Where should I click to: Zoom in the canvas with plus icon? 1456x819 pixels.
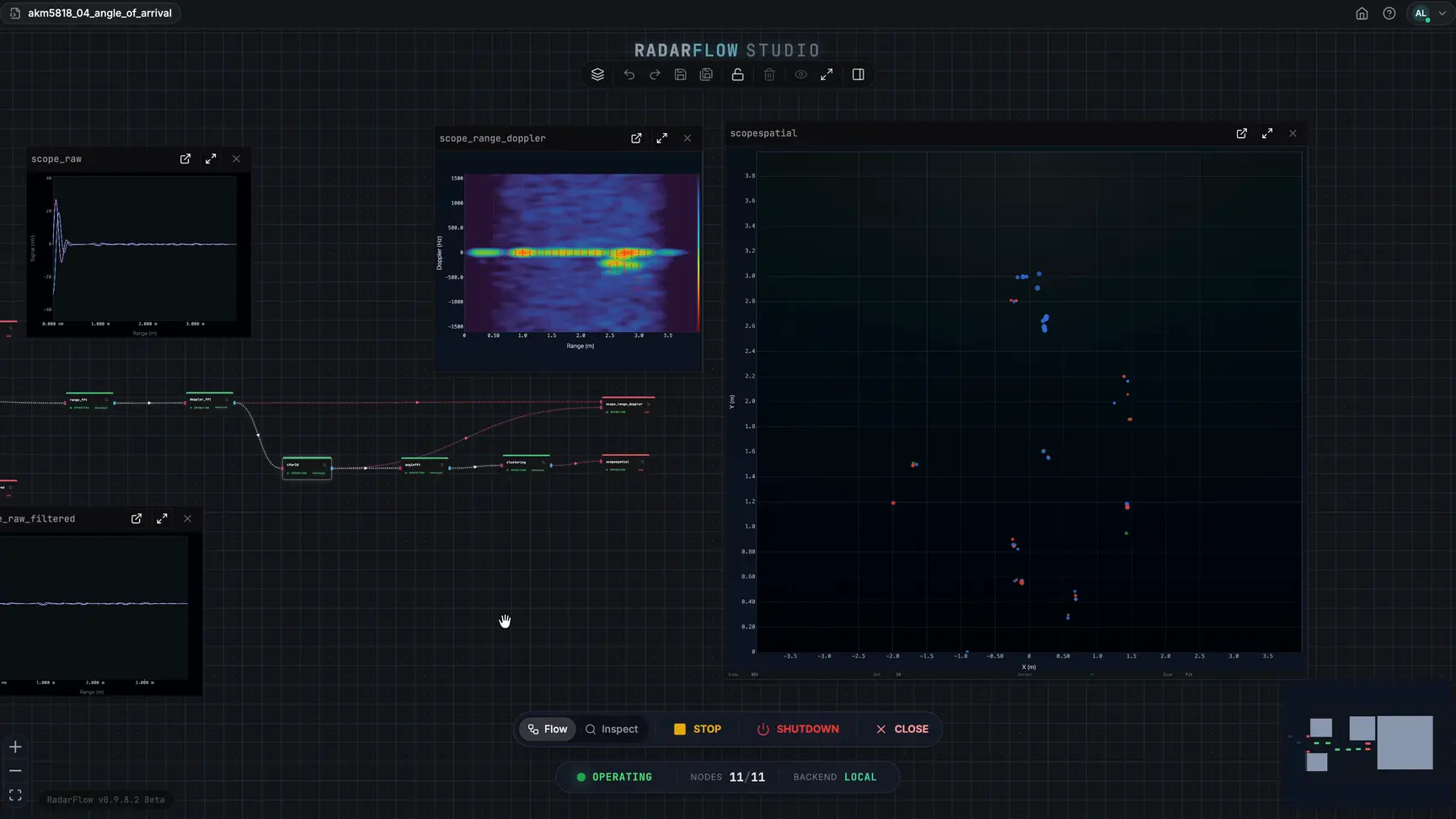coord(15,747)
